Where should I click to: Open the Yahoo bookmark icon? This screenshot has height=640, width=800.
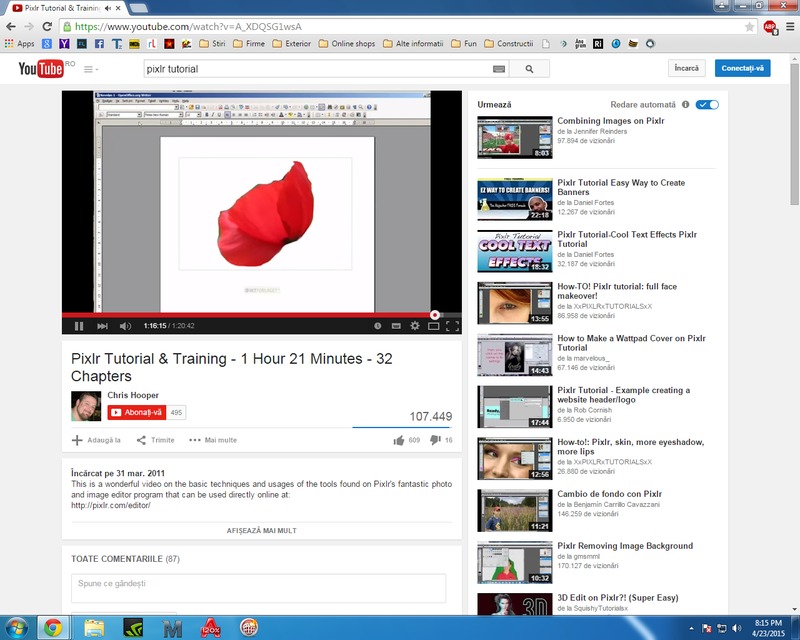pos(64,44)
